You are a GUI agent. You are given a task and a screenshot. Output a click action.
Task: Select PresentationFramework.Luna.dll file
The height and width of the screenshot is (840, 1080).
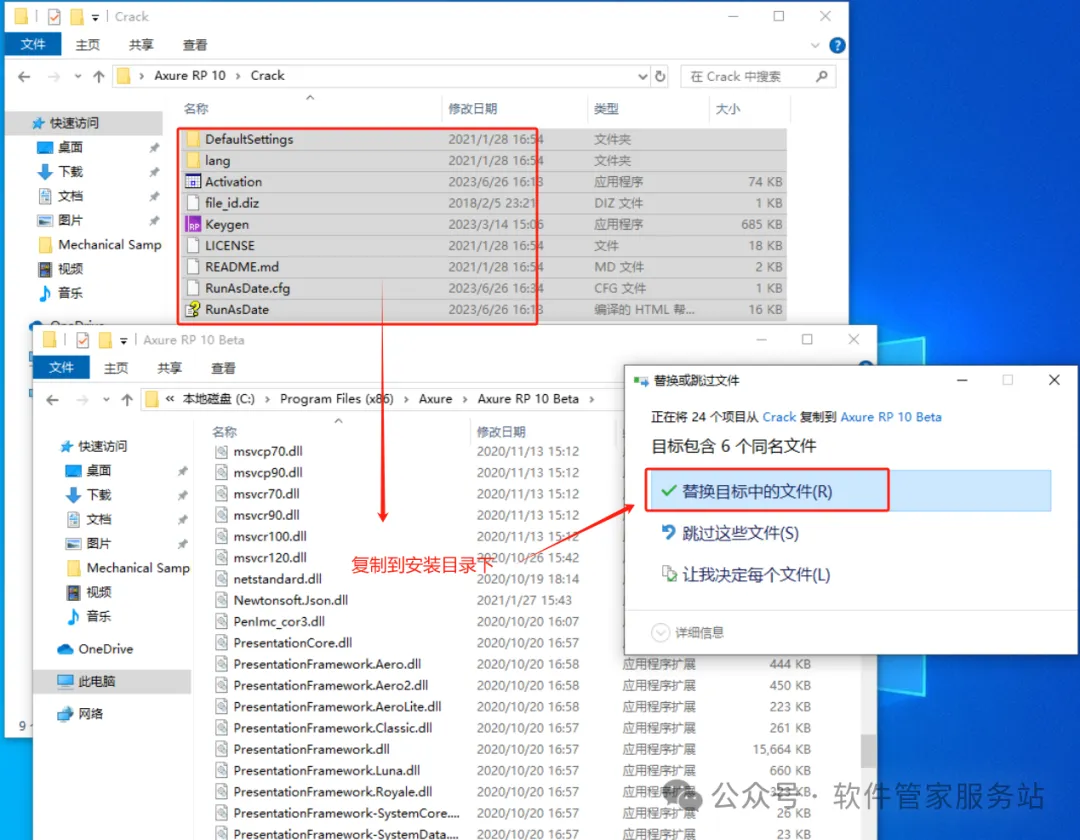pyautogui.click(x=326, y=770)
